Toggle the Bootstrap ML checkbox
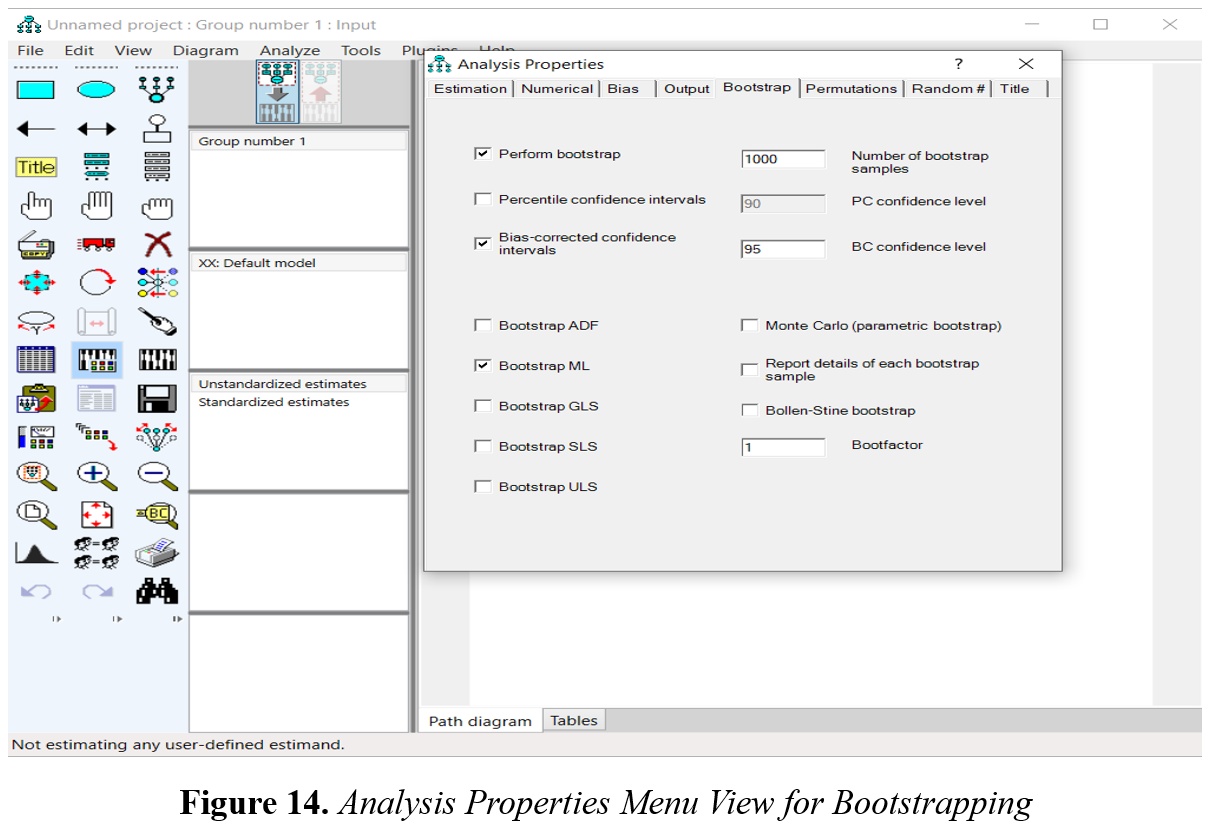The image size is (1213, 821). [483, 366]
